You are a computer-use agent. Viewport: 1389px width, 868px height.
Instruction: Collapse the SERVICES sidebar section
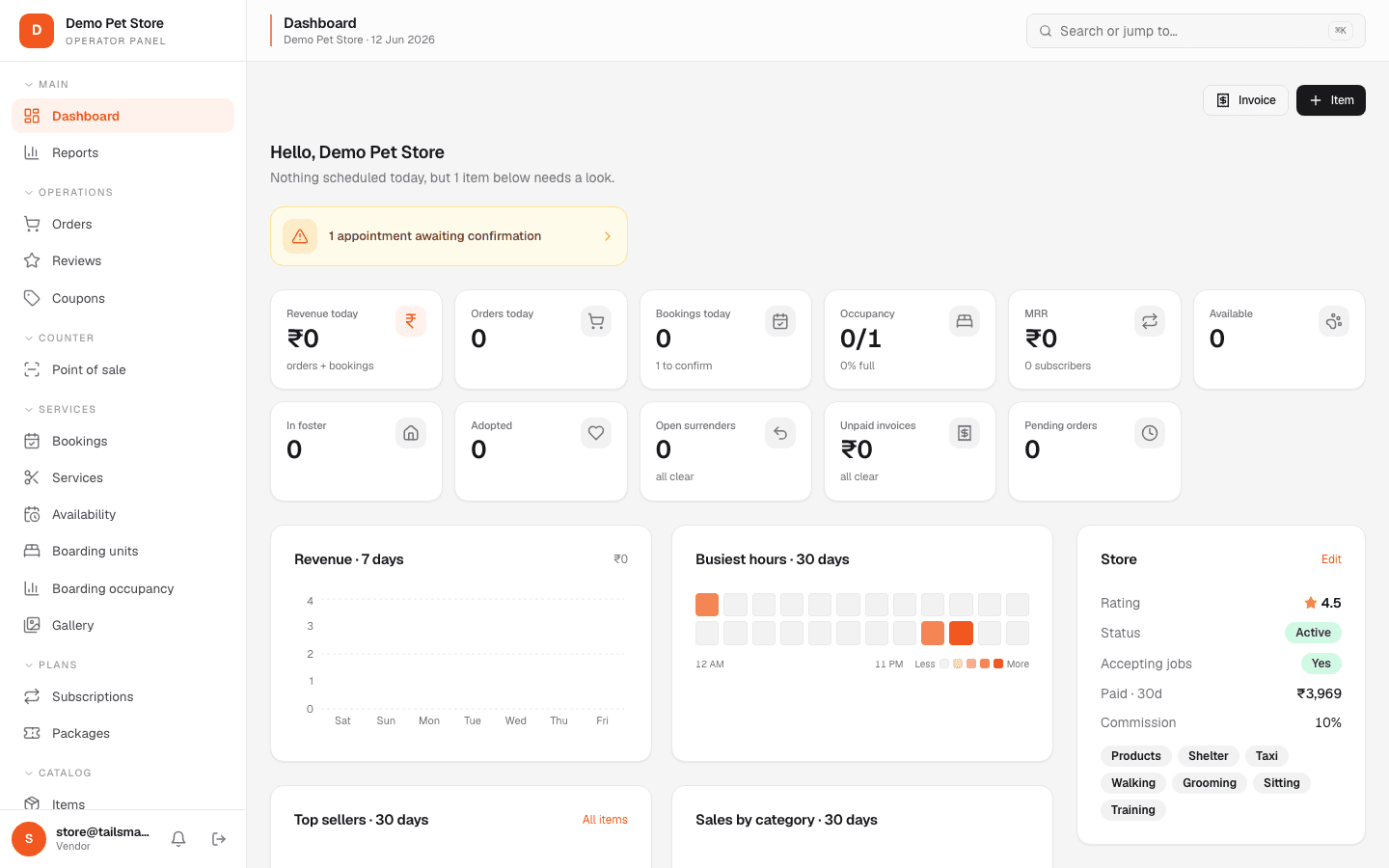(x=60, y=410)
